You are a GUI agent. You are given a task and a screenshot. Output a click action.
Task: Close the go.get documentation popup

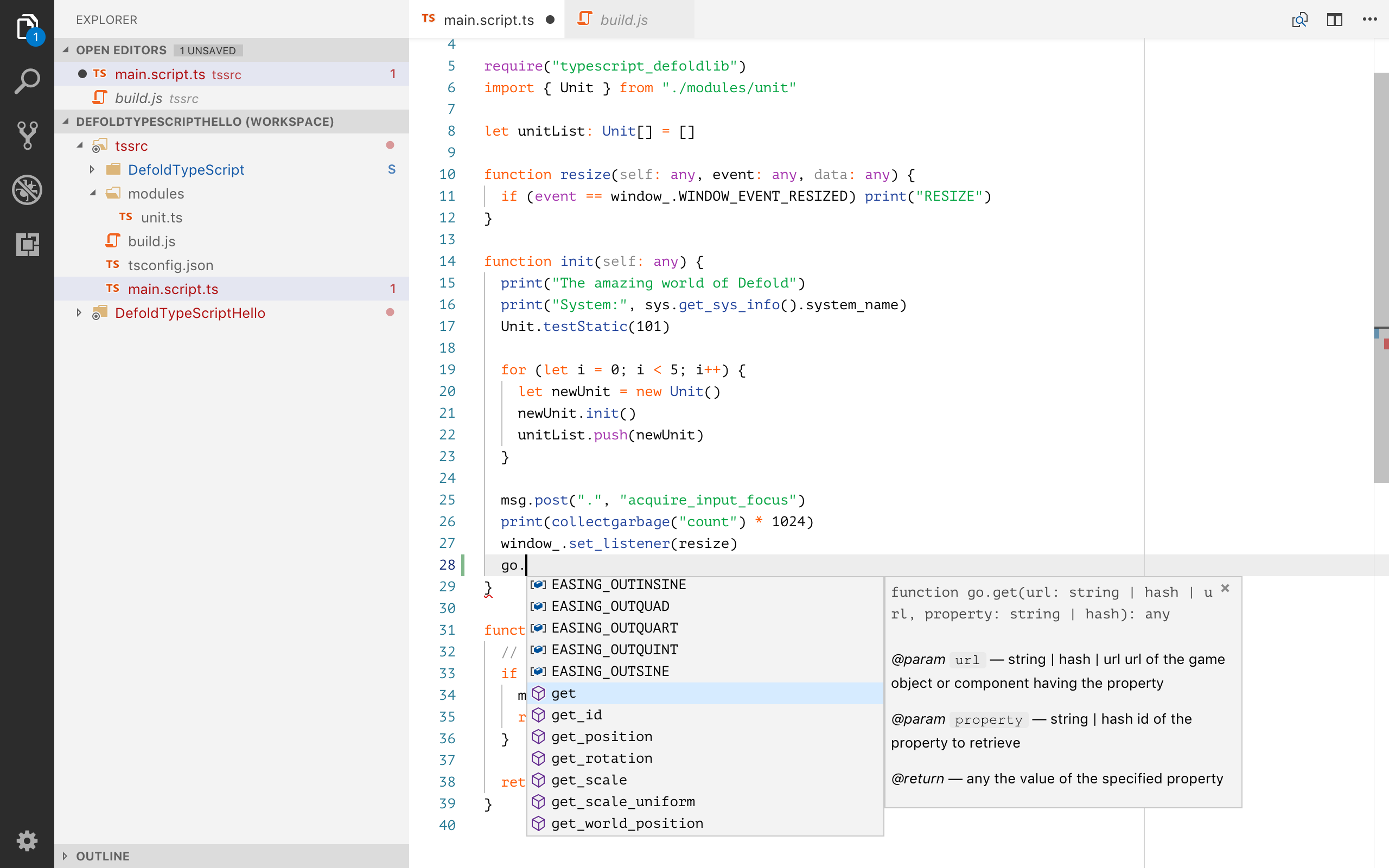point(1225,589)
